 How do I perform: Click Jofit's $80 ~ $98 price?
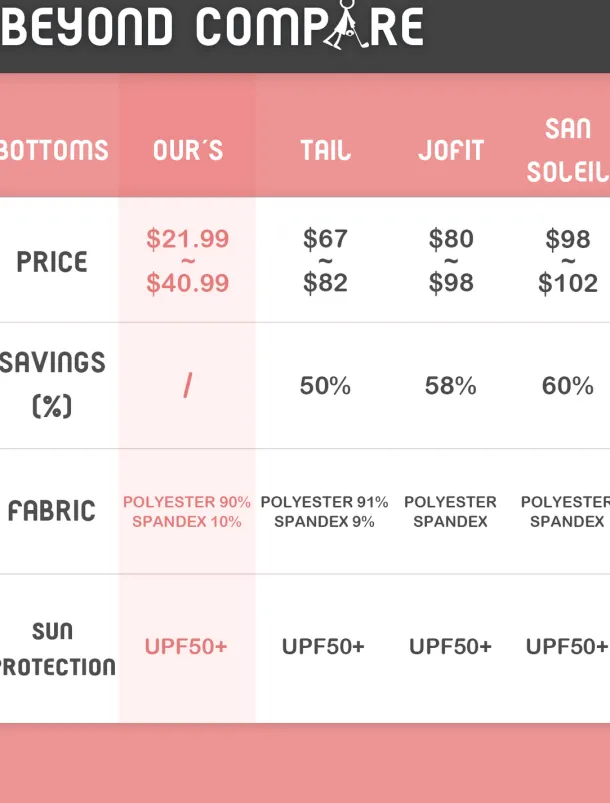pyautogui.click(x=451, y=261)
